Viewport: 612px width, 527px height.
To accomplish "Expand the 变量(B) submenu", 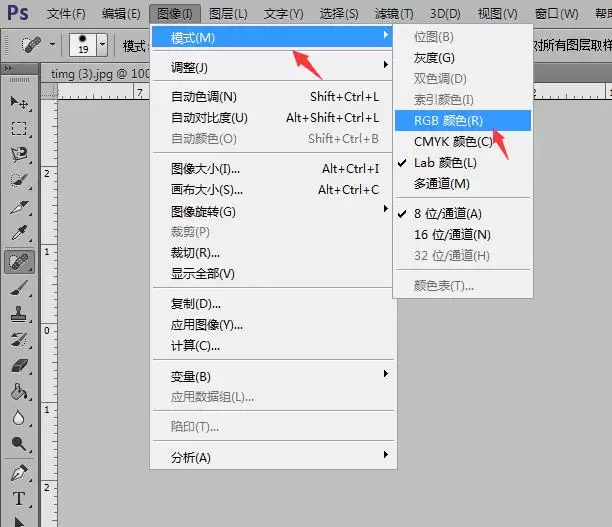I will pyautogui.click(x=272, y=376).
